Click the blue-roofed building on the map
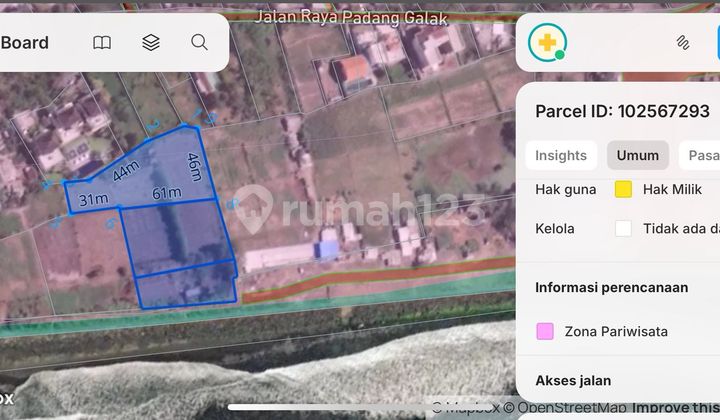This screenshot has width=720, height=420. [326, 250]
